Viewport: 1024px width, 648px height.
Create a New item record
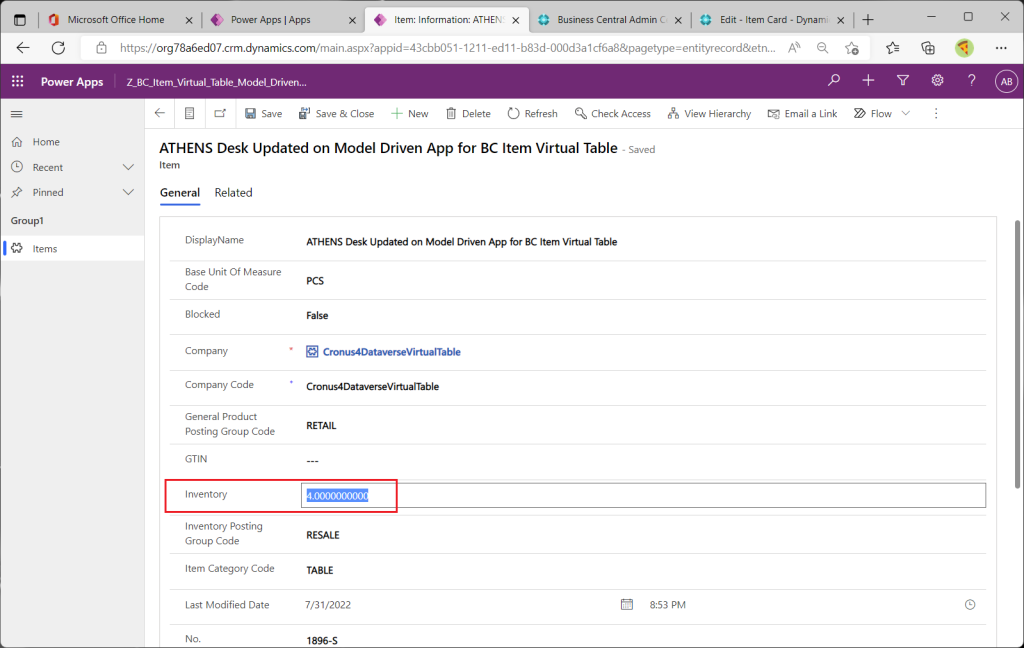[409, 114]
